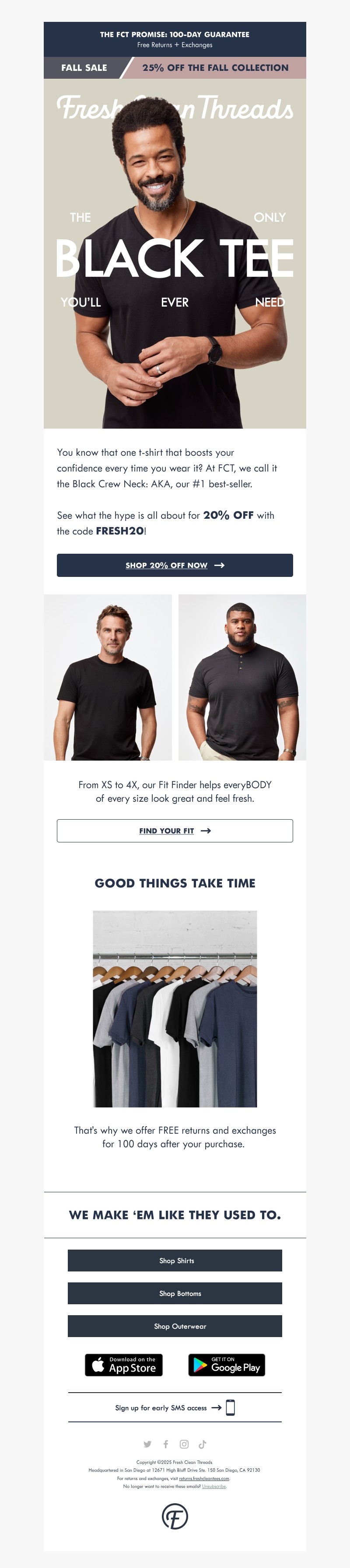Click the phone icon for SMS access
The width and height of the screenshot is (350, 1568).
click(x=230, y=1407)
